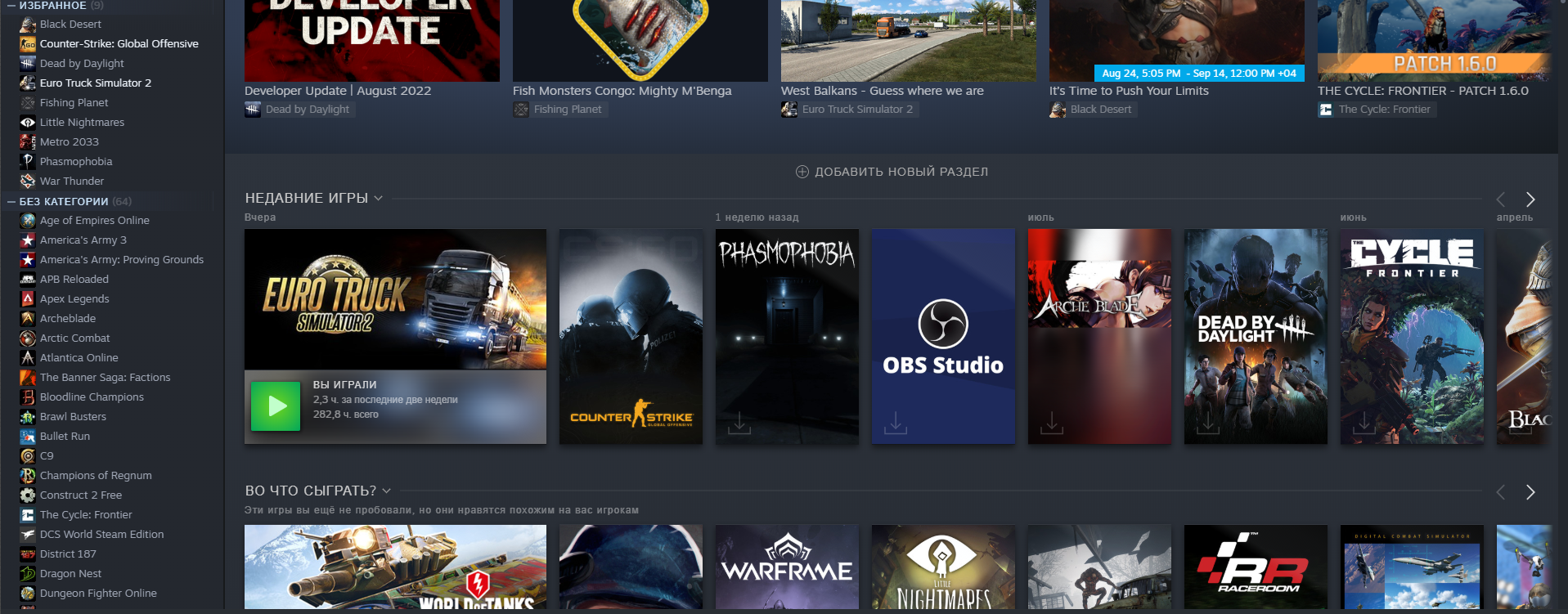Click the Age of Empires Online icon
1568x614 pixels.
pos(28,221)
